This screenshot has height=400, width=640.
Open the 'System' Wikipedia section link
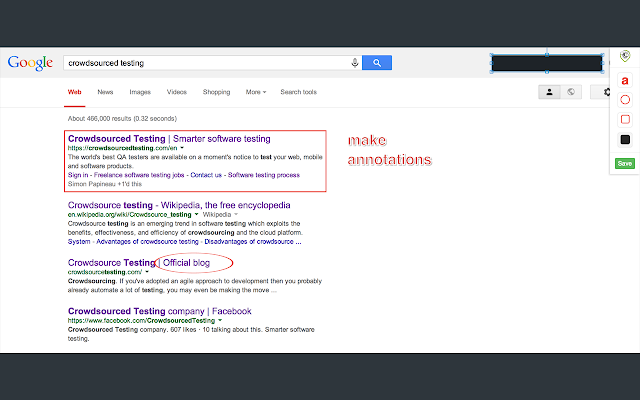pyautogui.click(x=79, y=242)
